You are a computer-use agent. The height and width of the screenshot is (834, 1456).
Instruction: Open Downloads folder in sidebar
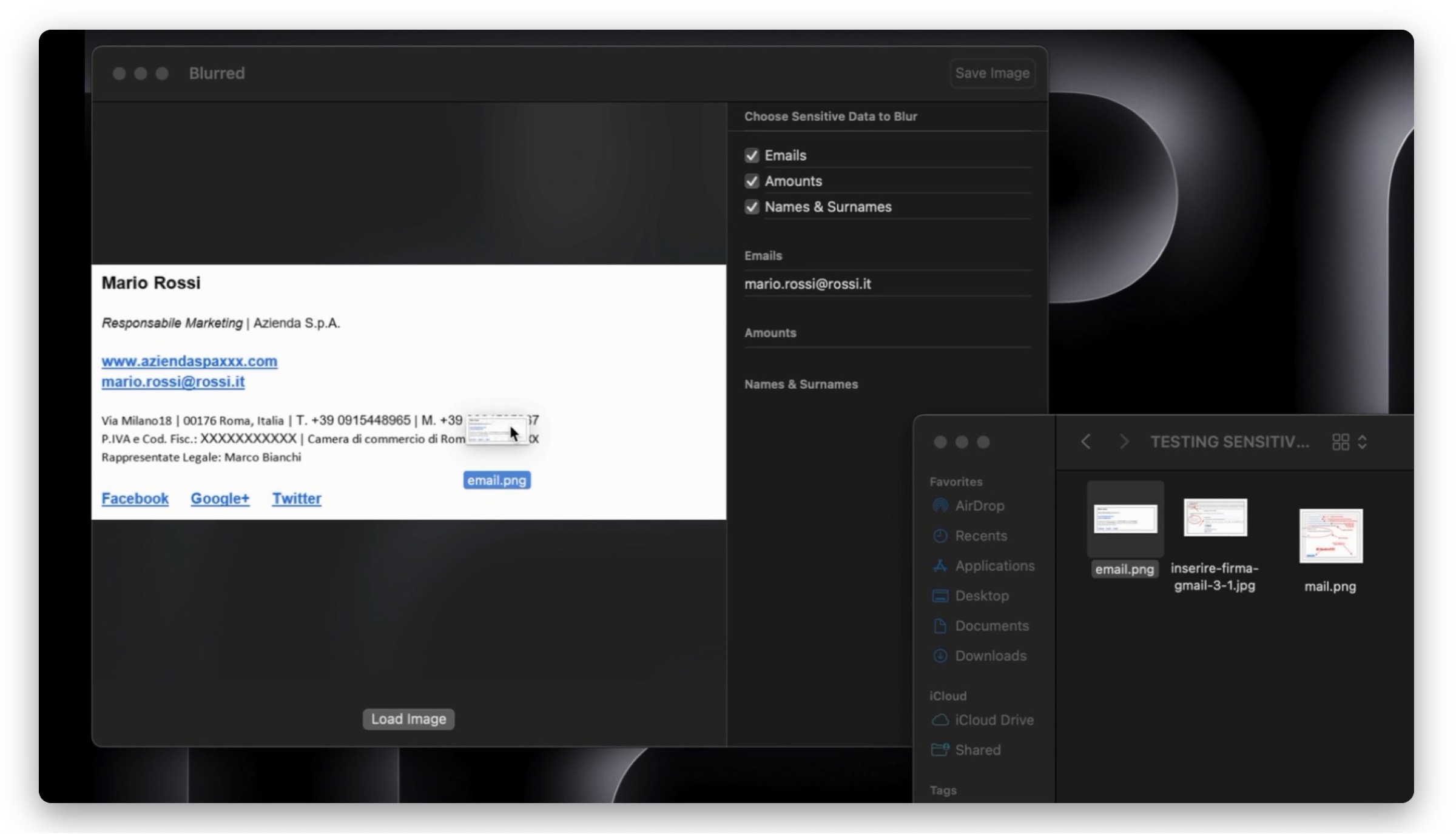tap(990, 656)
